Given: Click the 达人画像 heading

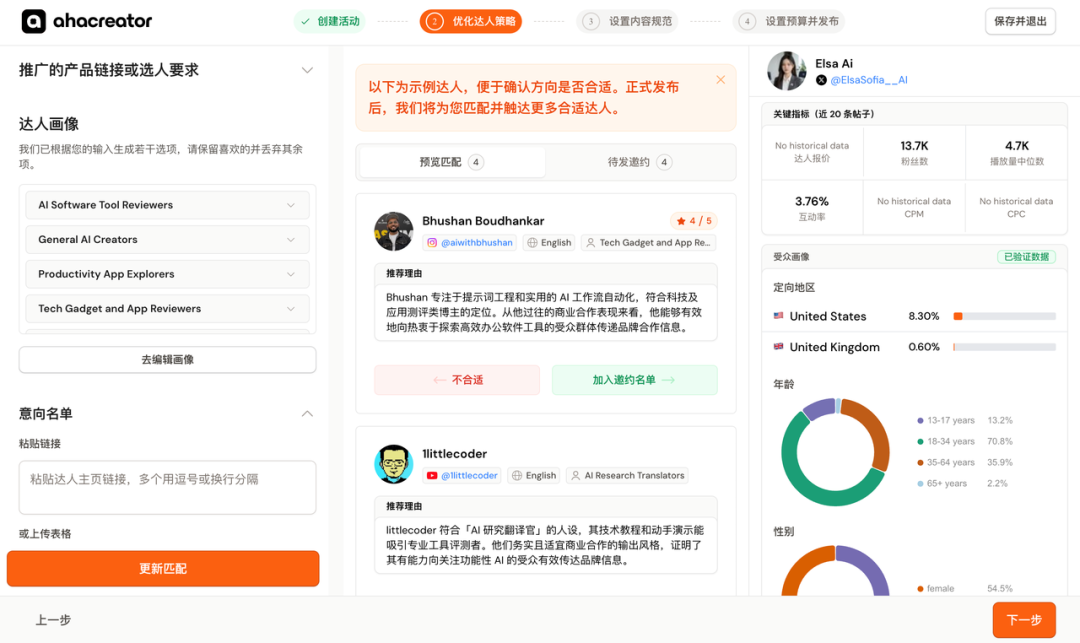Looking at the screenshot, I should [x=49, y=124].
